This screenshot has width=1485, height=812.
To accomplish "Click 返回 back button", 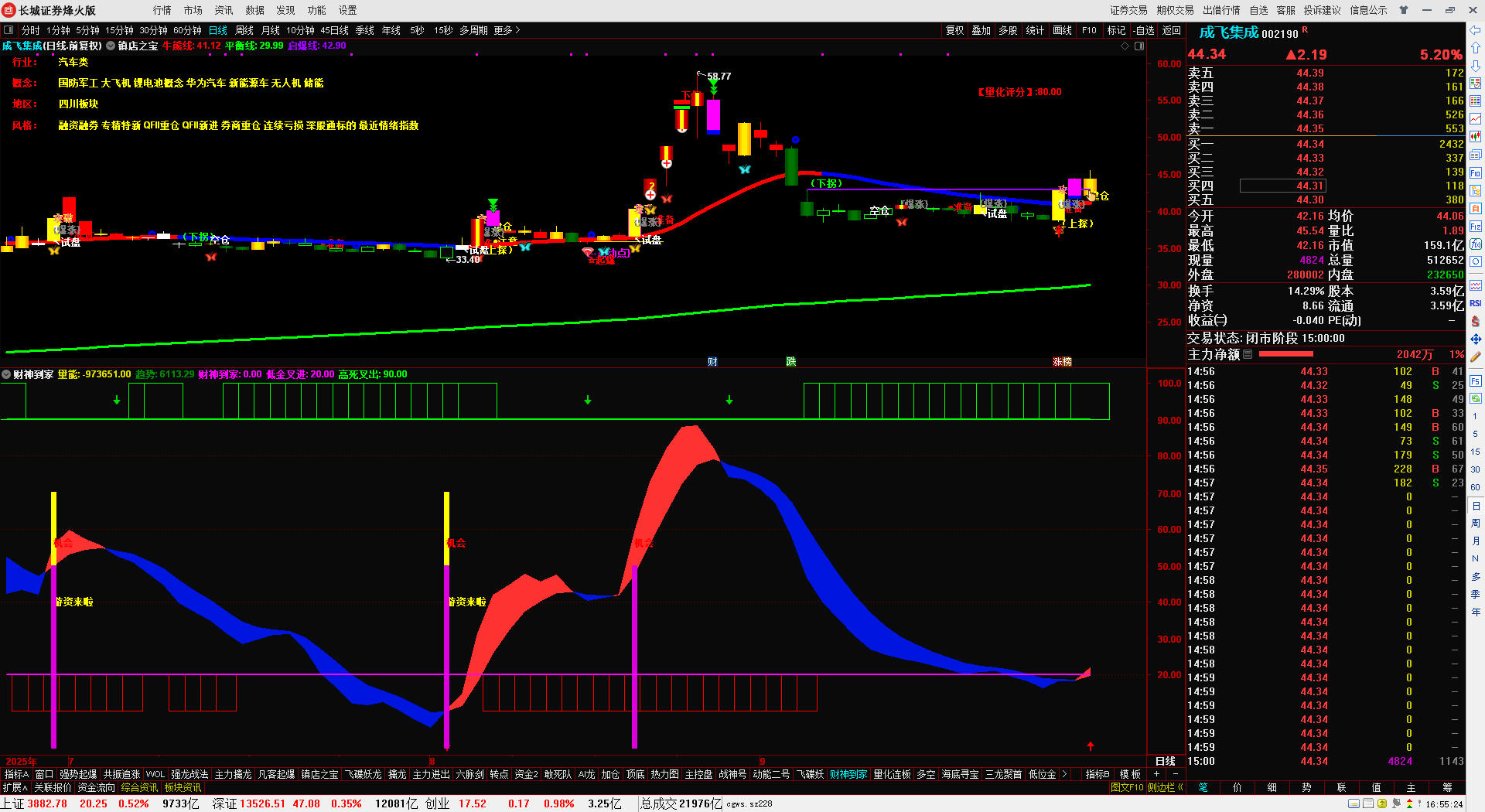I will pyautogui.click(x=1172, y=30).
